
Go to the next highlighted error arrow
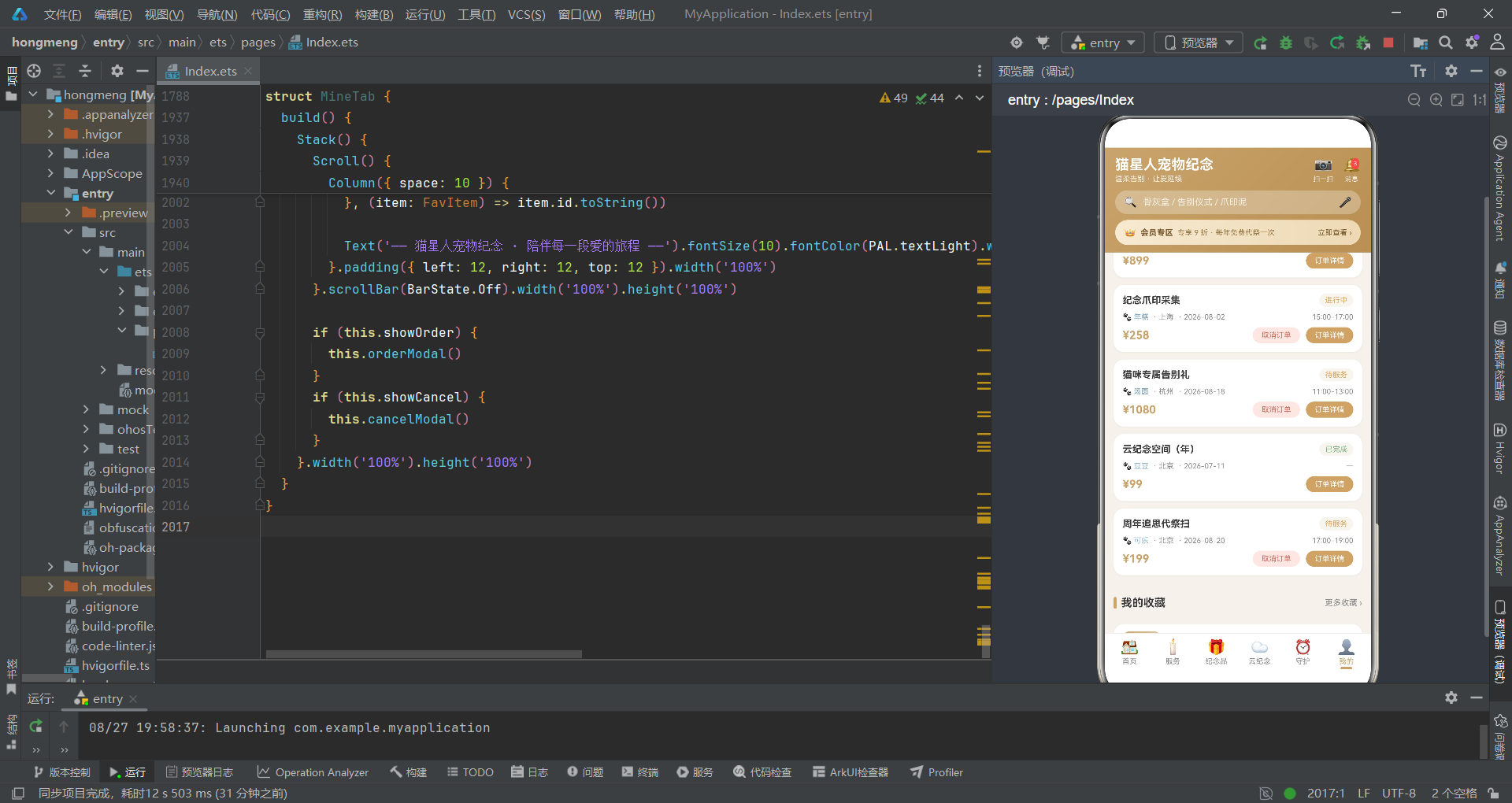coord(980,98)
